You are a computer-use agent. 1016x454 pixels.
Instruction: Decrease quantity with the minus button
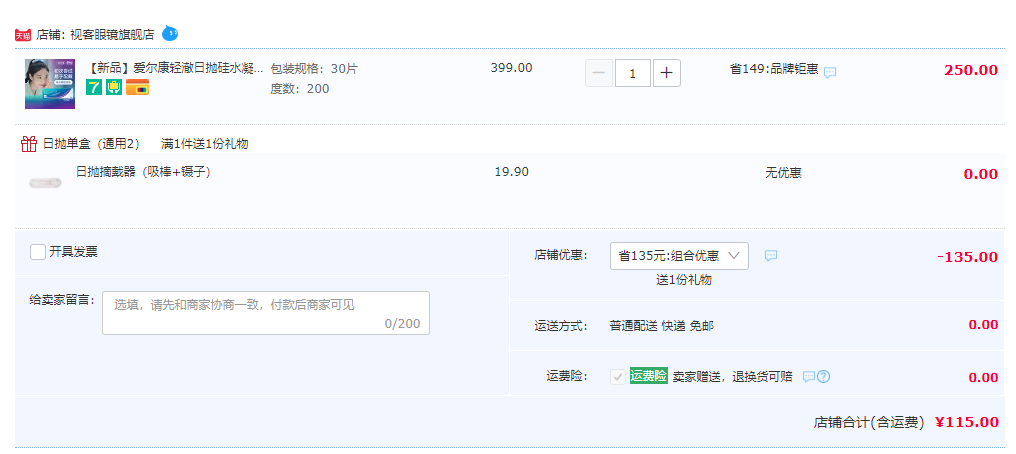pos(599,73)
